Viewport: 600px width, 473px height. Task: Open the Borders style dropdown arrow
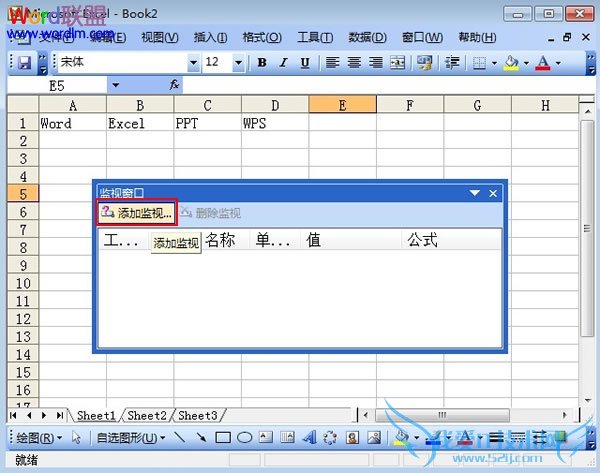click(494, 63)
